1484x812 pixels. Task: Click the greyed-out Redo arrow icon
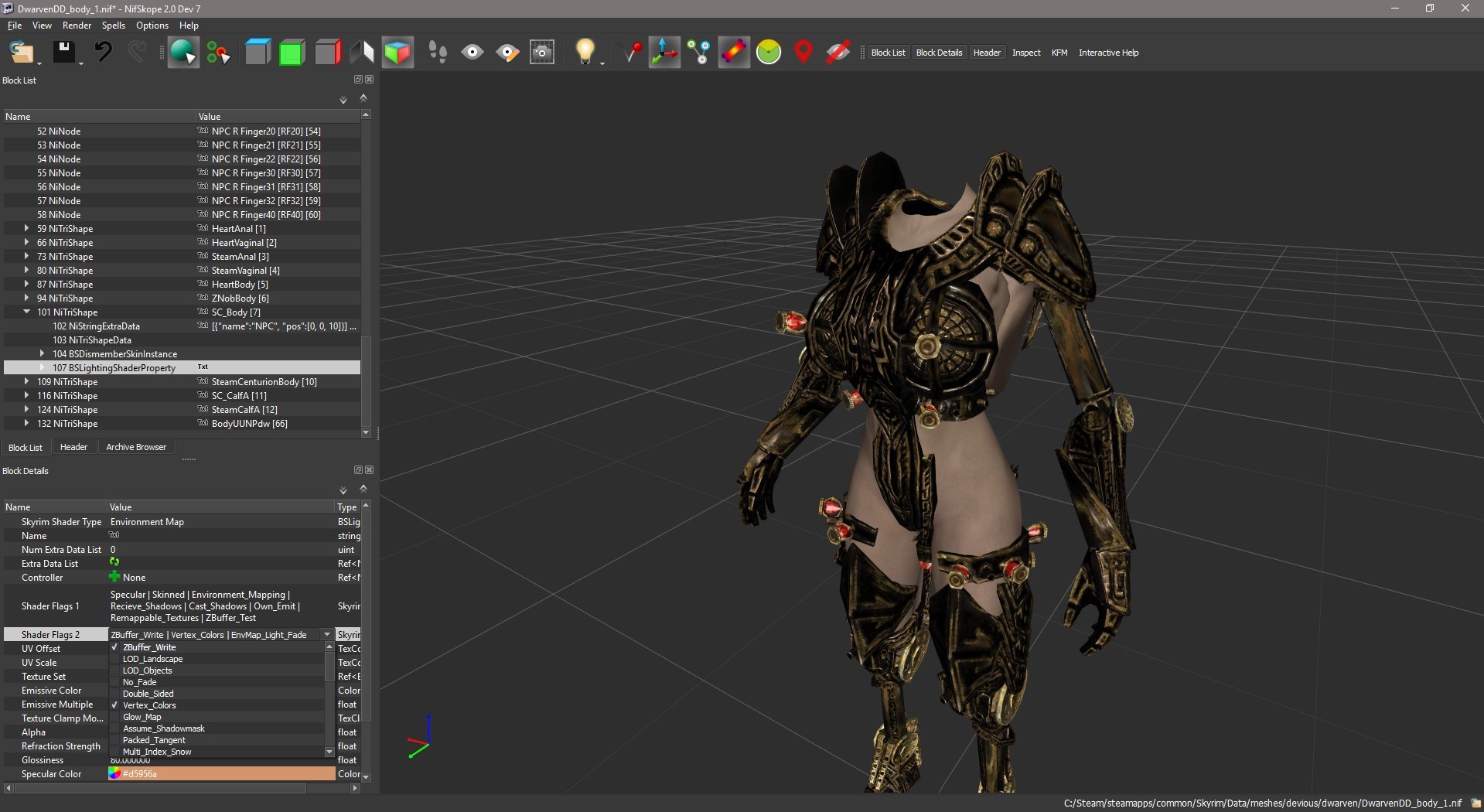pos(137,53)
